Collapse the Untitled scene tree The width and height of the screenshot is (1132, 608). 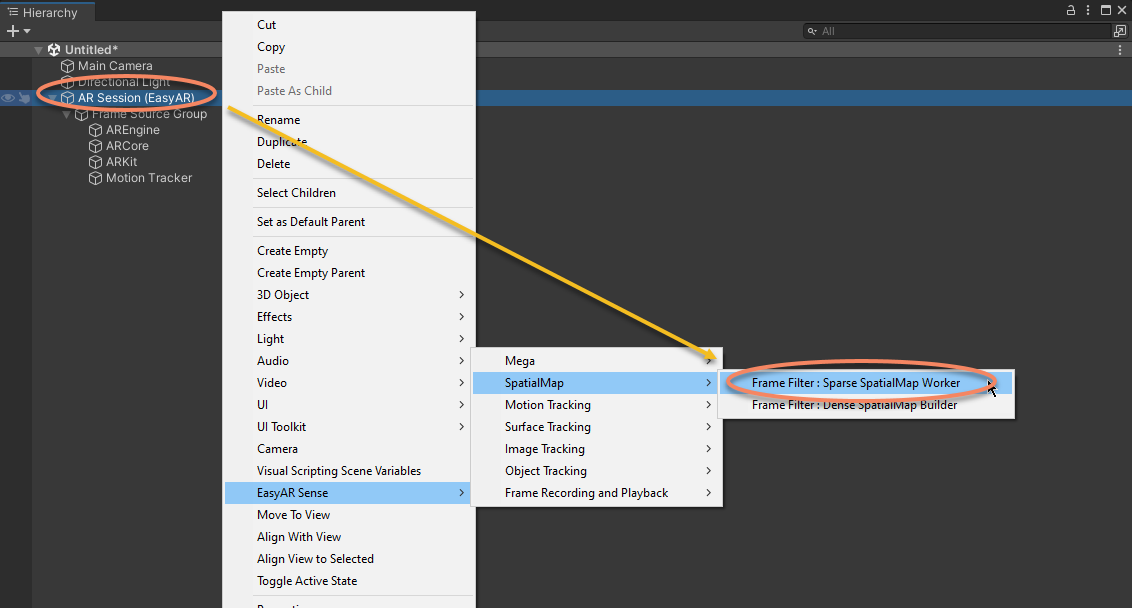pyautogui.click(x=39, y=50)
